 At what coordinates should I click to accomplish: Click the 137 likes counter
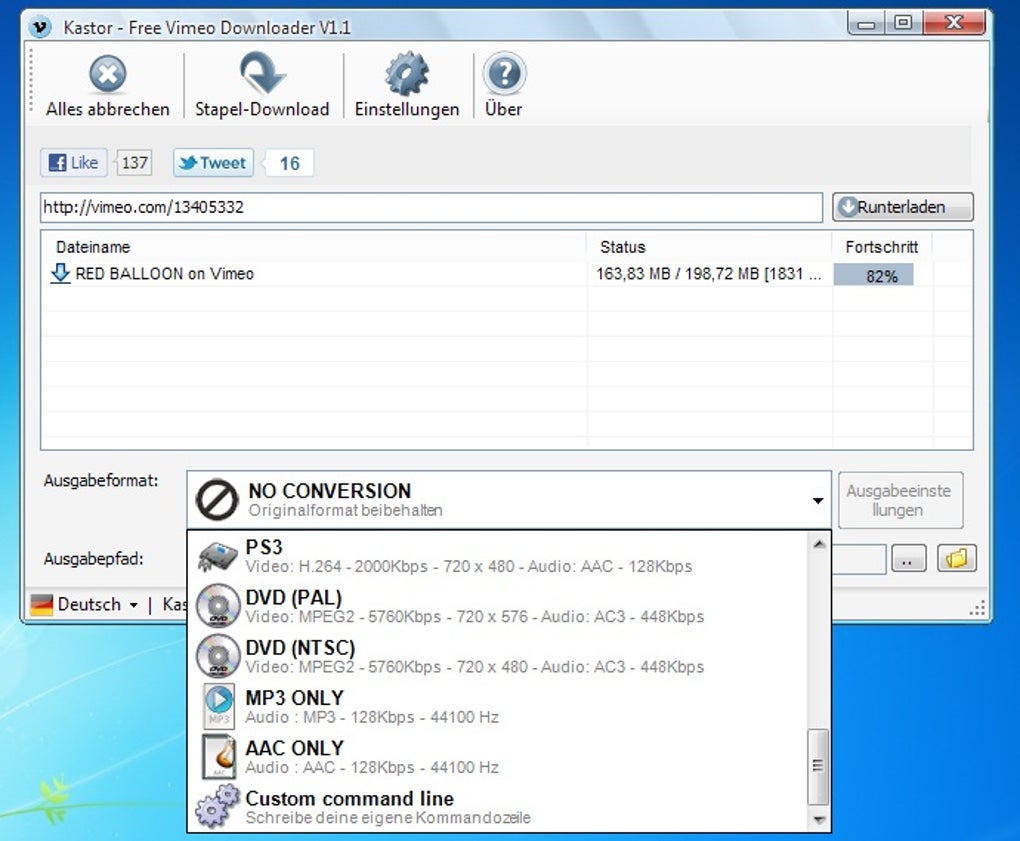pos(135,163)
